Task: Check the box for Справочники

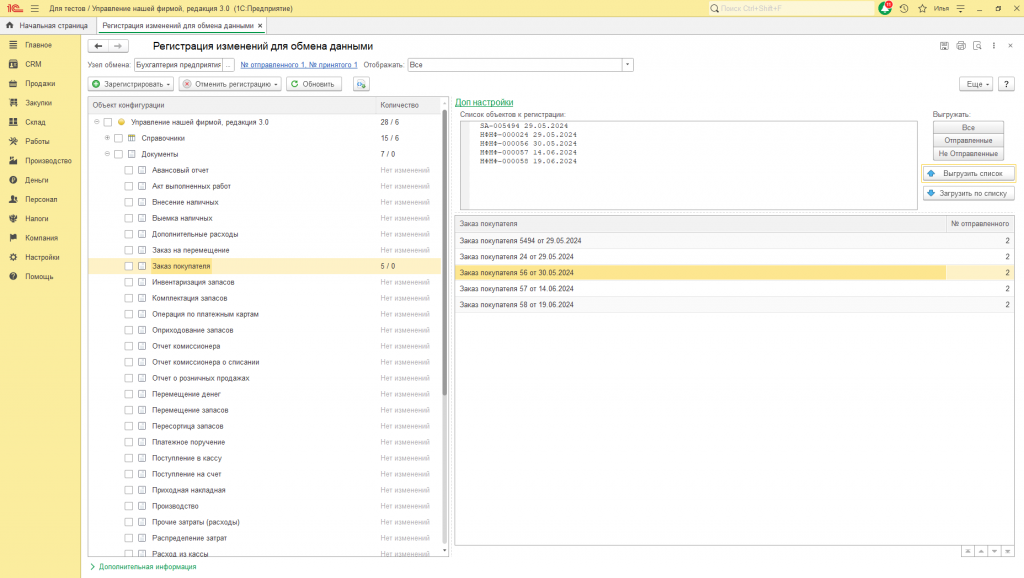Action: tap(118, 138)
